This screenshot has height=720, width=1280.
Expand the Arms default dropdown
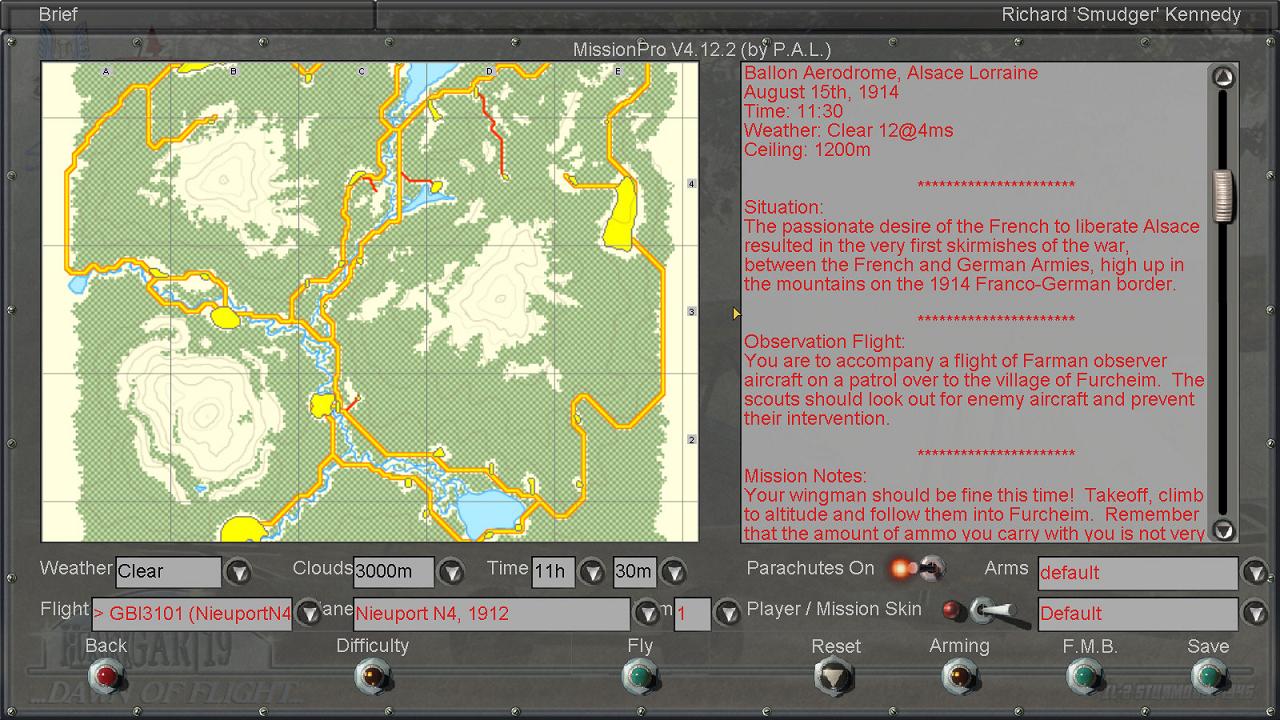click(x=1255, y=573)
